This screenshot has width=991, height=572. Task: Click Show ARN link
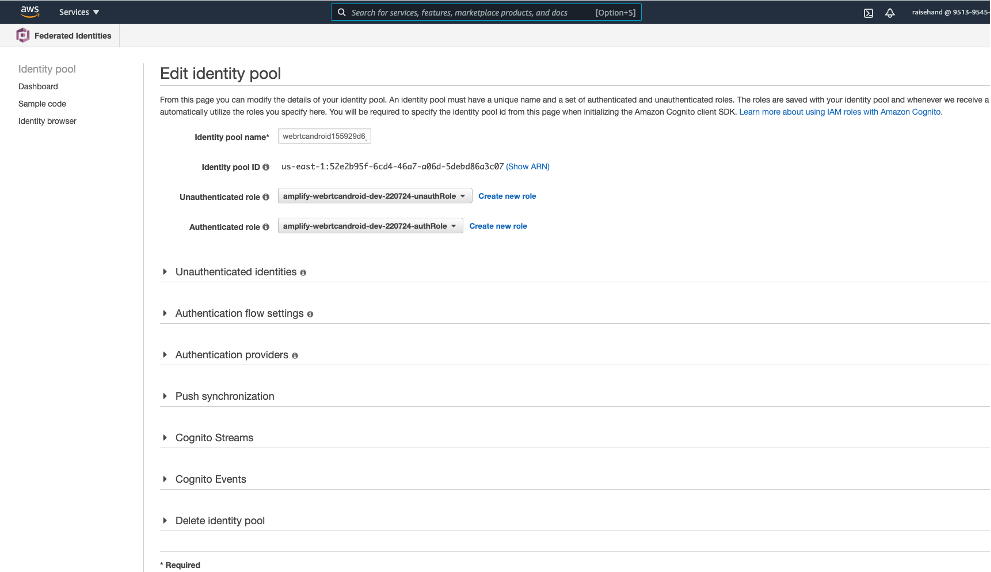pyautogui.click(x=528, y=167)
